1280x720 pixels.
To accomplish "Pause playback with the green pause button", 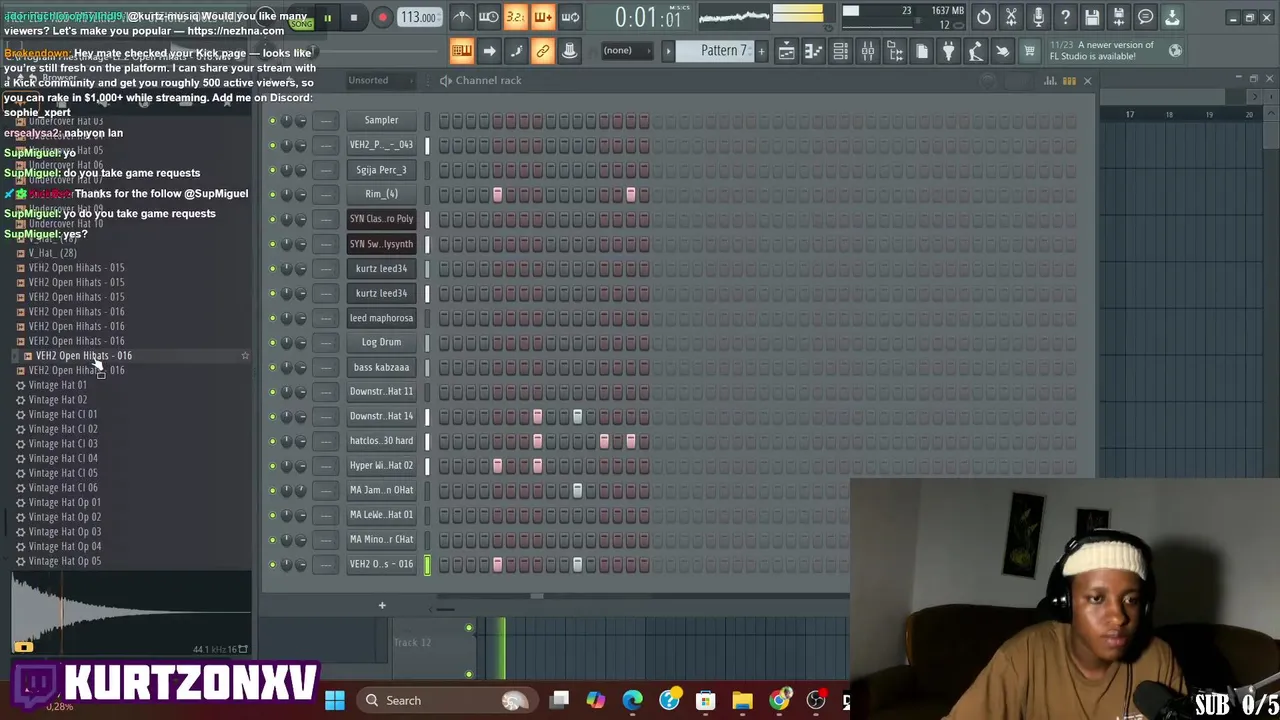I will pos(326,17).
